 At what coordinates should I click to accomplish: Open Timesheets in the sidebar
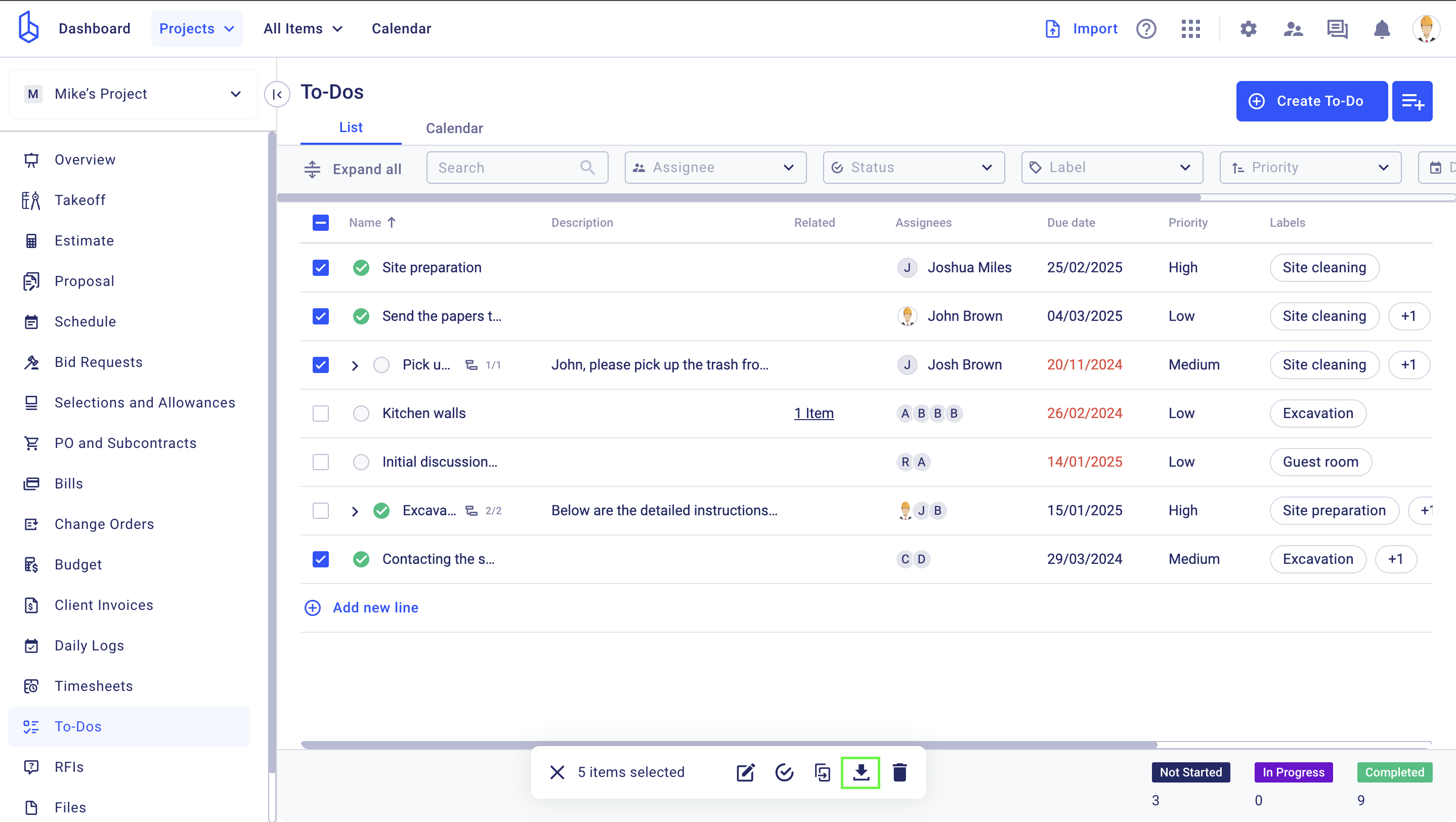pos(129,686)
